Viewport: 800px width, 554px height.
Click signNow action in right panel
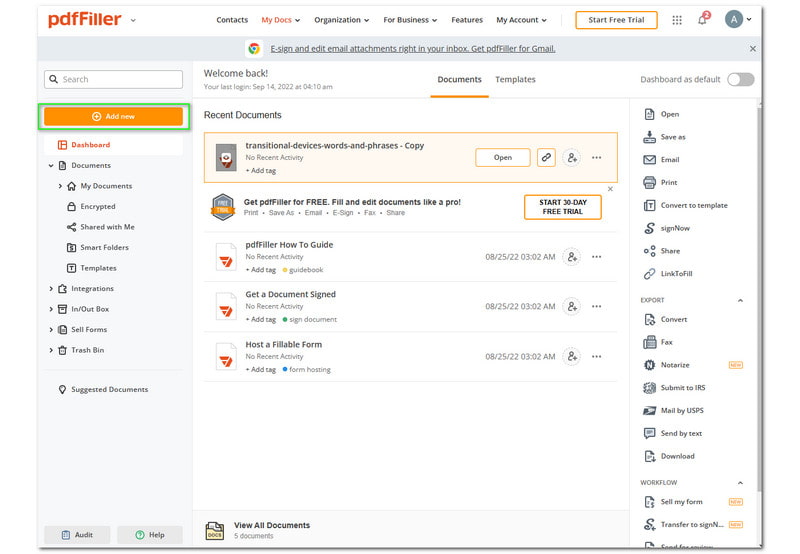tap(666, 228)
